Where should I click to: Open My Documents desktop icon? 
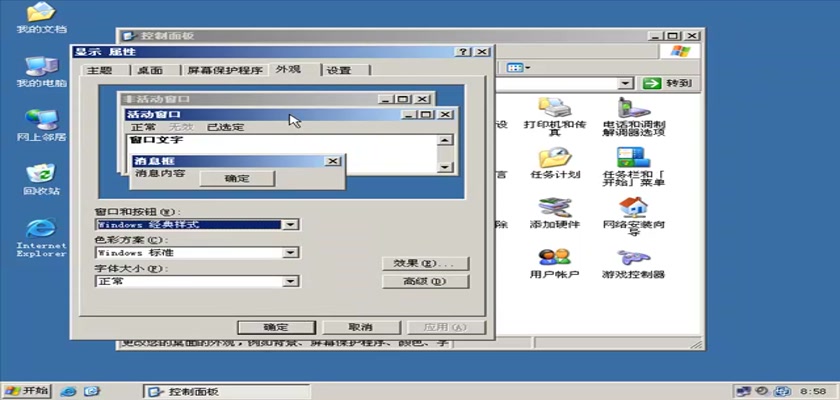click(41, 17)
